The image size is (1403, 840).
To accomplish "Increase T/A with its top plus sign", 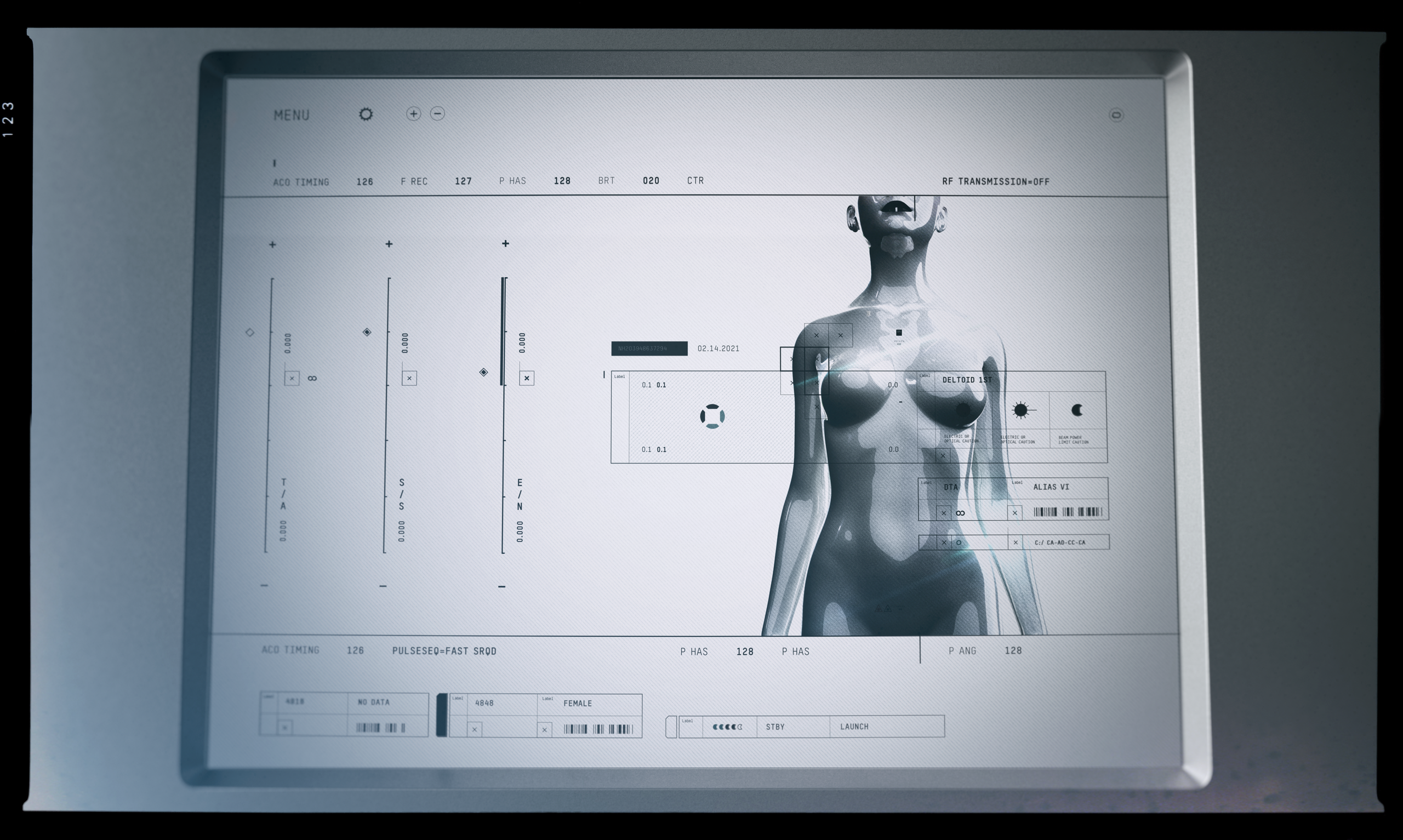I will click(272, 244).
